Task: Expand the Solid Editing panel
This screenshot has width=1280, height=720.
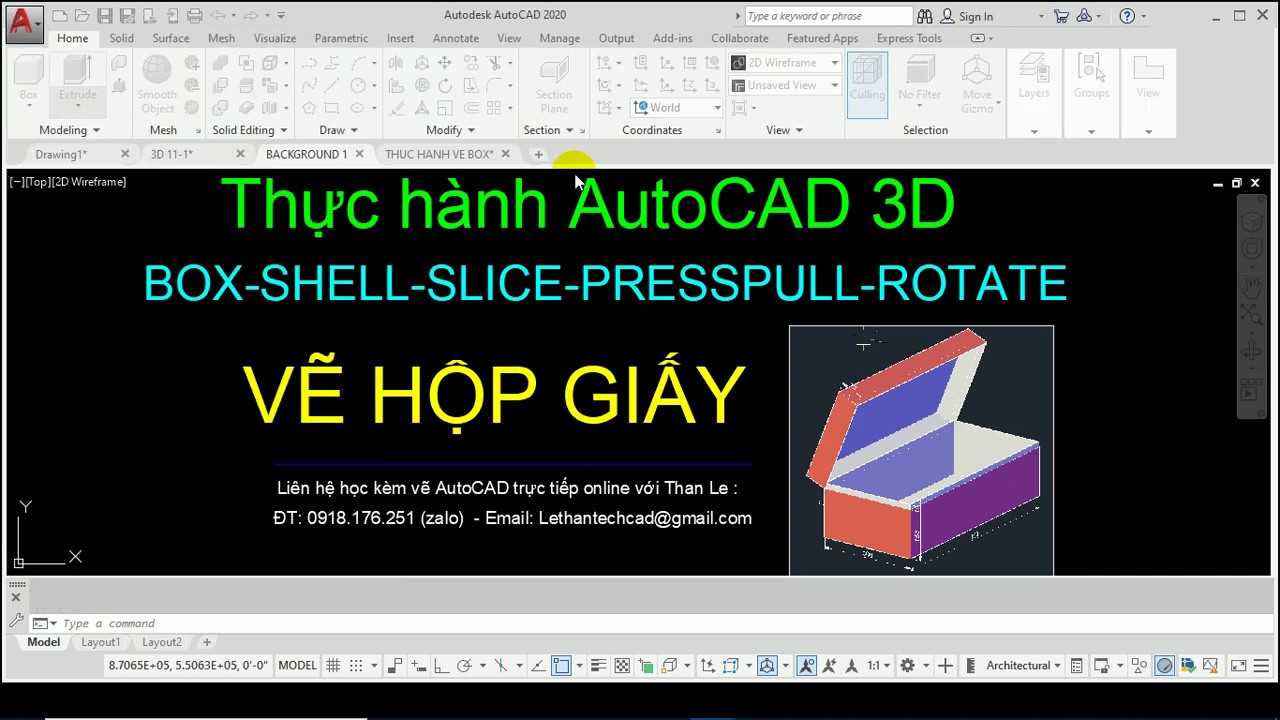Action: (250, 130)
